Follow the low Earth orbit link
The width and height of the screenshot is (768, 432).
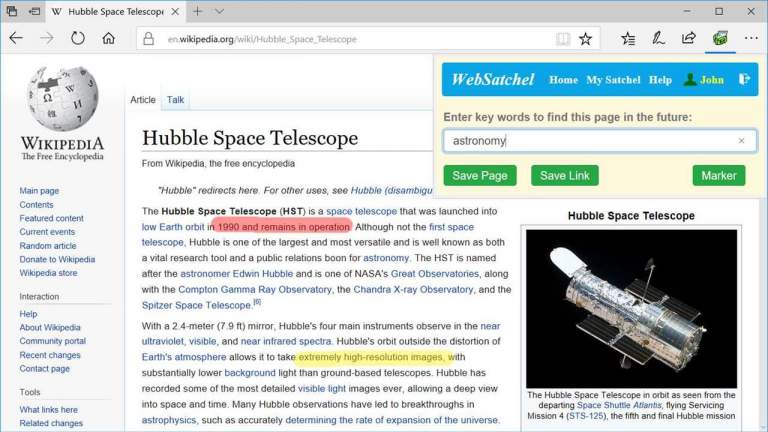[173, 227]
